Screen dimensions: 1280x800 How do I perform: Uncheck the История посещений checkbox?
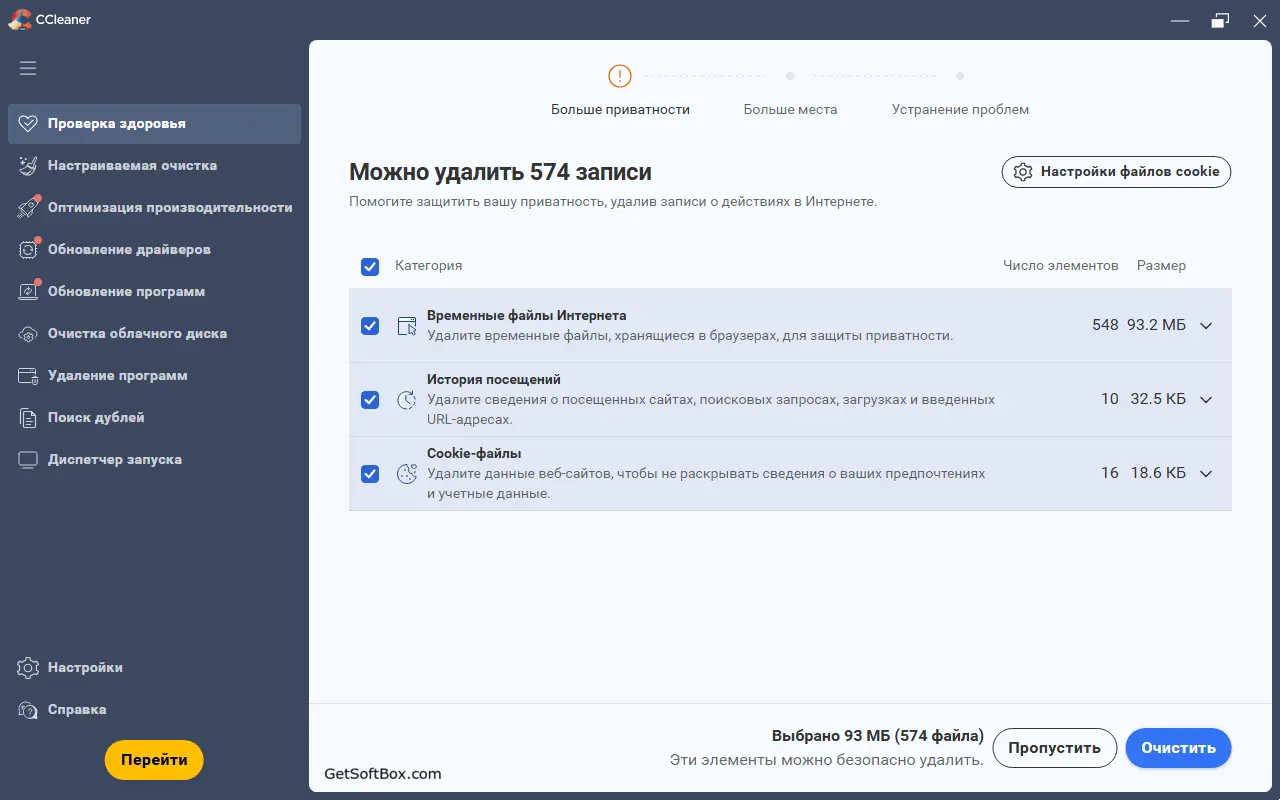(370, 400)
